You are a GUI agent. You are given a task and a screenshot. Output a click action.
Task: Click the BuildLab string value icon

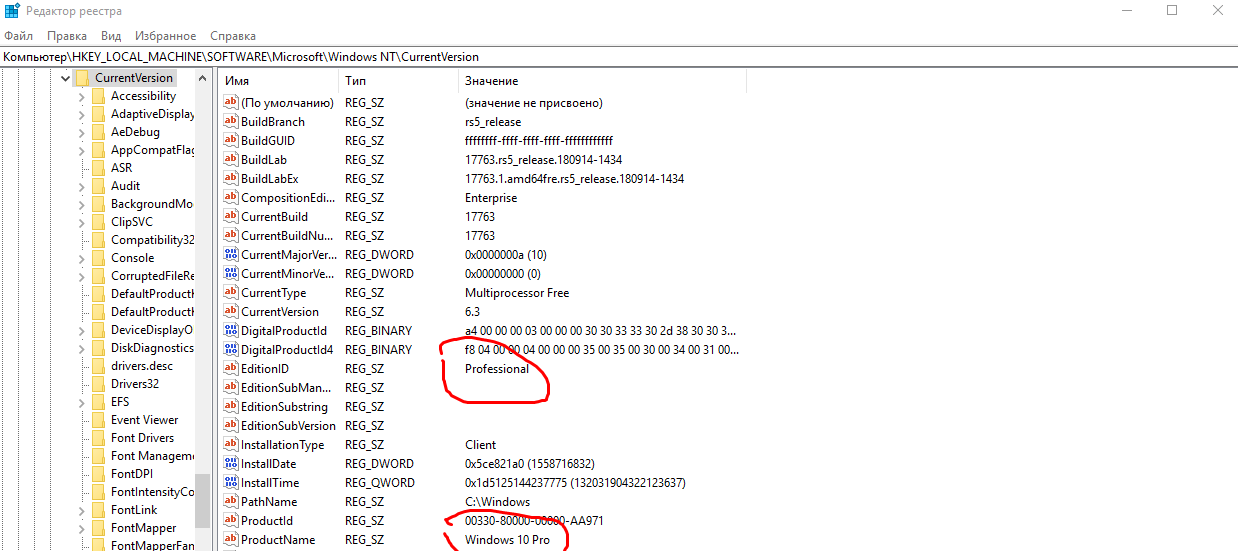(231, 160)
